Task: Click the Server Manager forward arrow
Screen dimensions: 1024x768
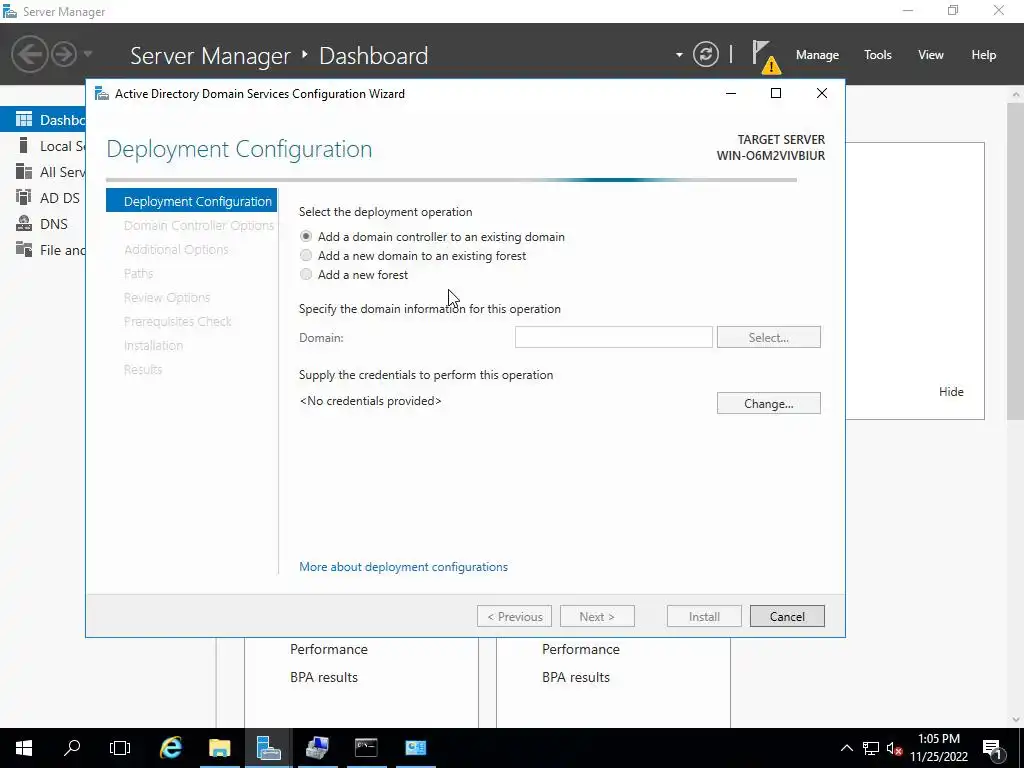Action: [64, 54]
